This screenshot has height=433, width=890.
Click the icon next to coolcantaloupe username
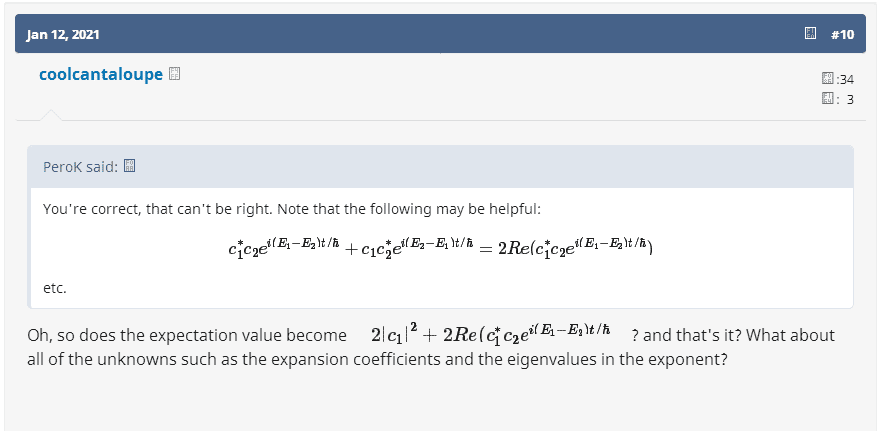pos(174,74)
